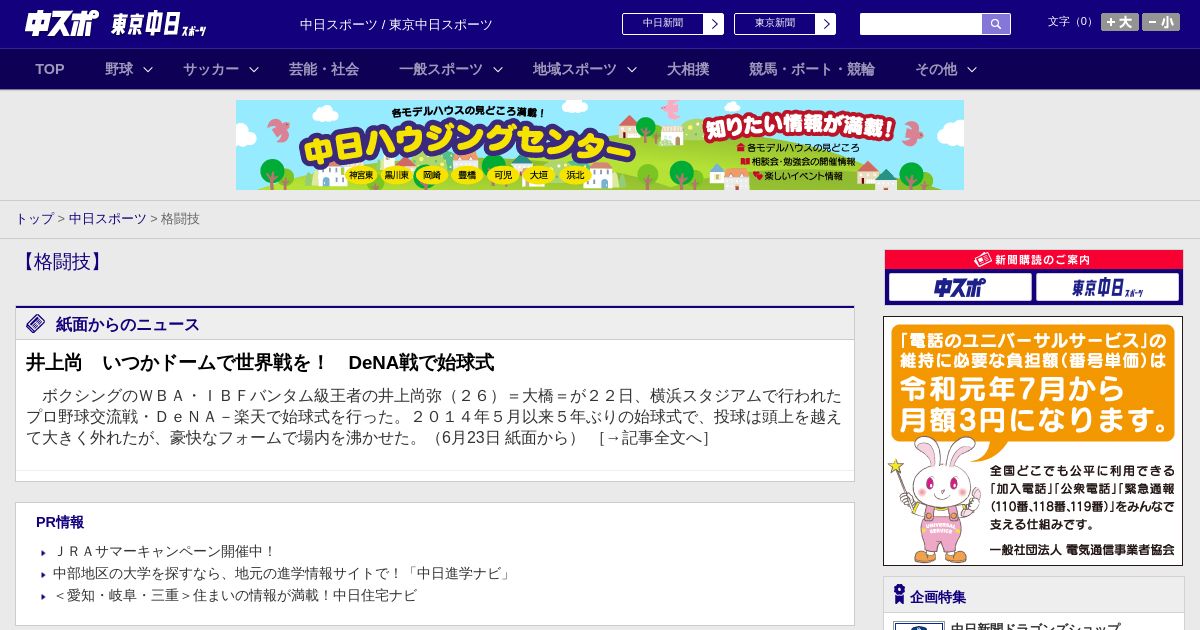Open ＪＲＡサマーキャンペーン開催中 PR link
This screenshot has width=1200, height=630.
click(x=164, y=551)
